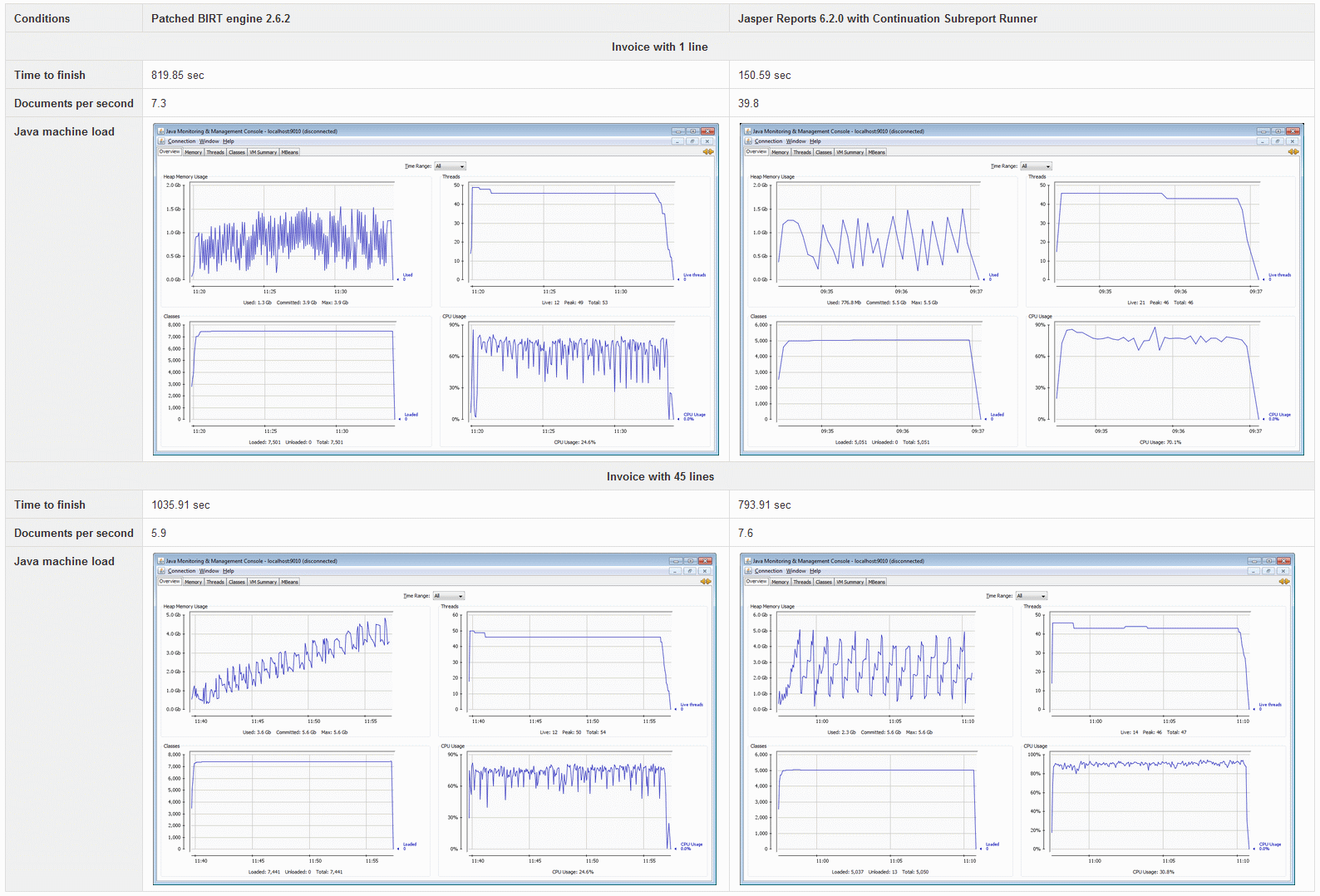Open MBeans tab in BIRT 45-line console

[x=290, y=582]
